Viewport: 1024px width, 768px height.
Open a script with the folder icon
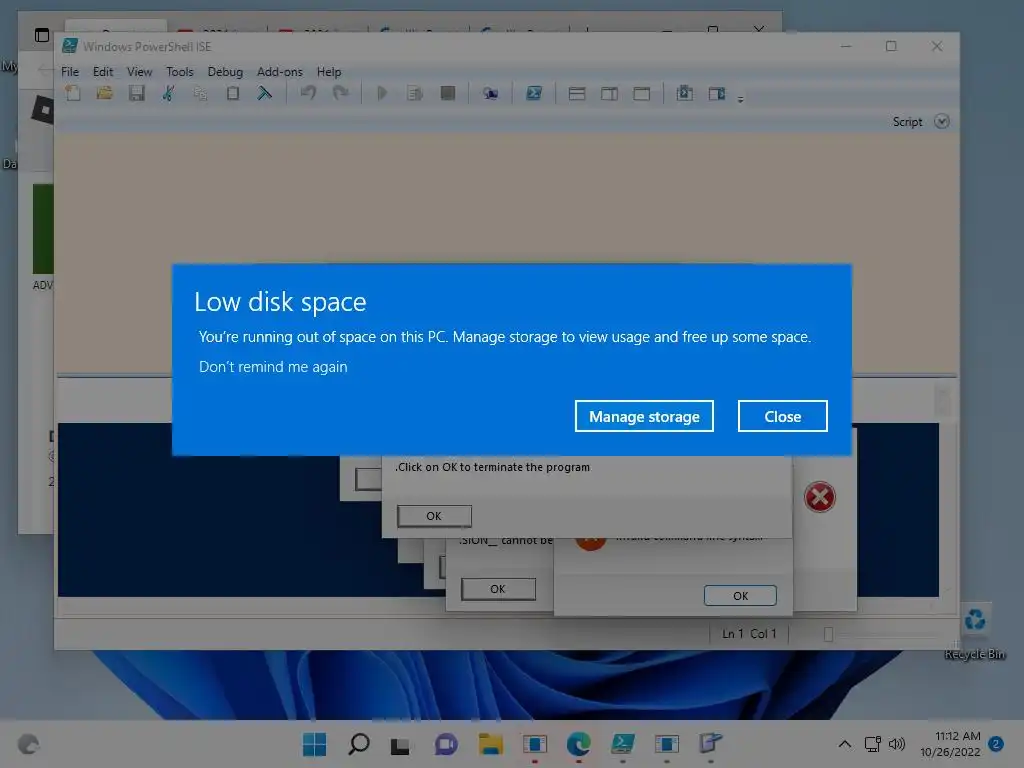[104, 93]
